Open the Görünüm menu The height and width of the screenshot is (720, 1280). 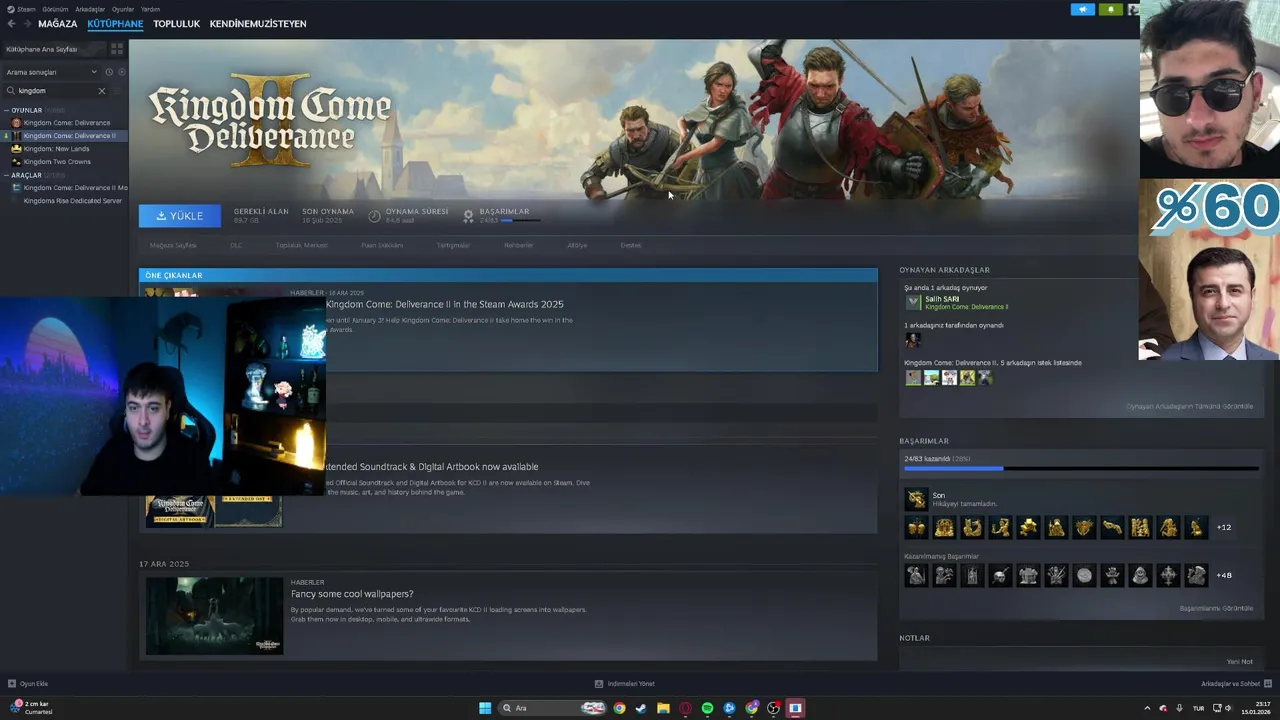pyautogui.click(x=56, y=9)
